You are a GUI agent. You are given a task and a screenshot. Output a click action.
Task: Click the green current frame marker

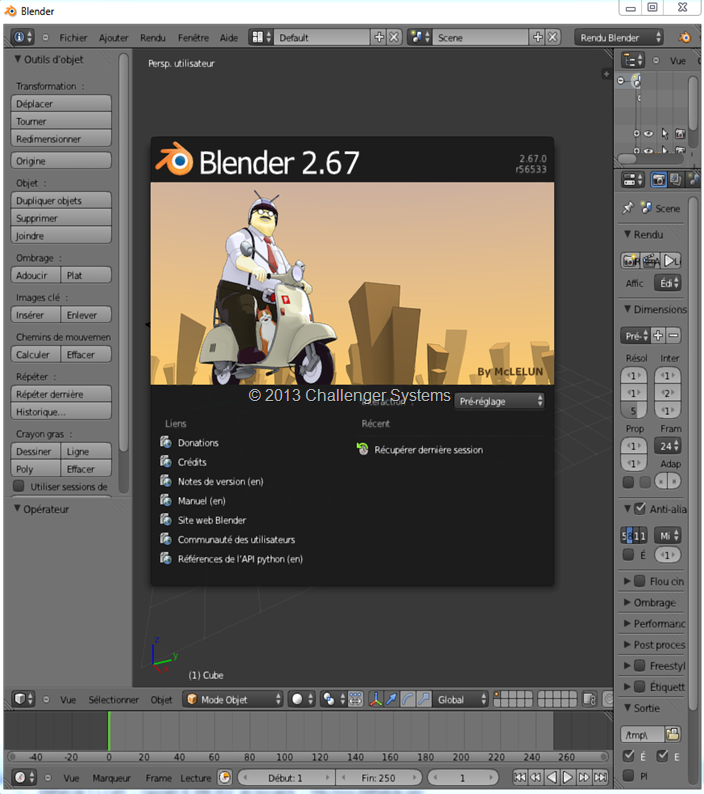click(109, 730)
